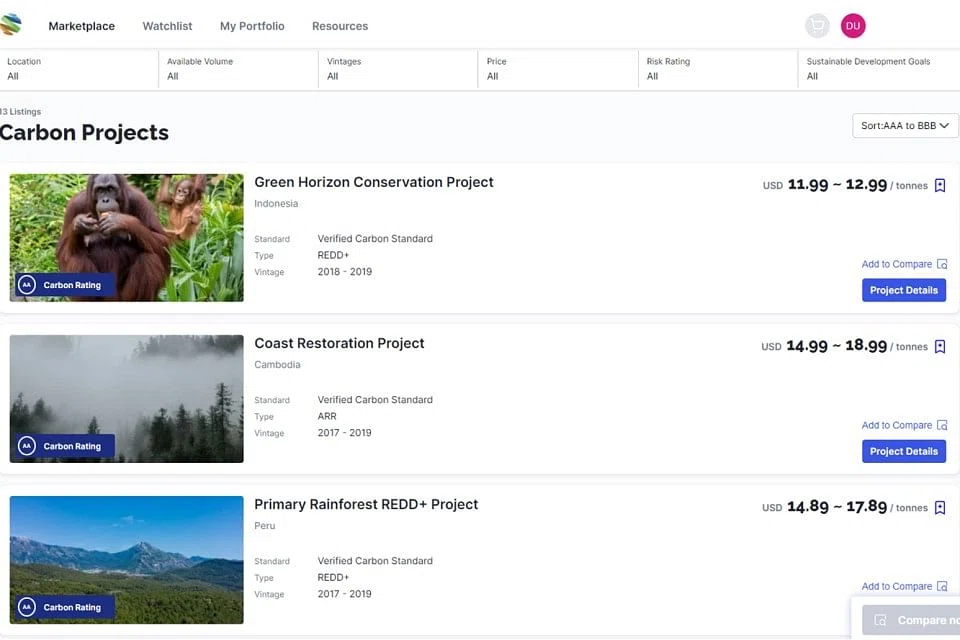Open the Resources menu item
The height and width of the screenshot is (640, 960).
[340, 26]
